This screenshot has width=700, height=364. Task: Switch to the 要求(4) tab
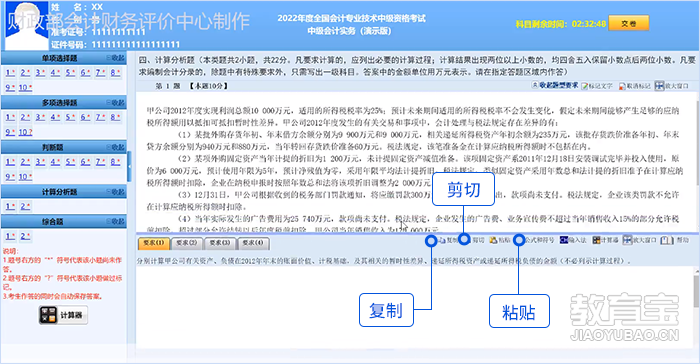point(253,243)
